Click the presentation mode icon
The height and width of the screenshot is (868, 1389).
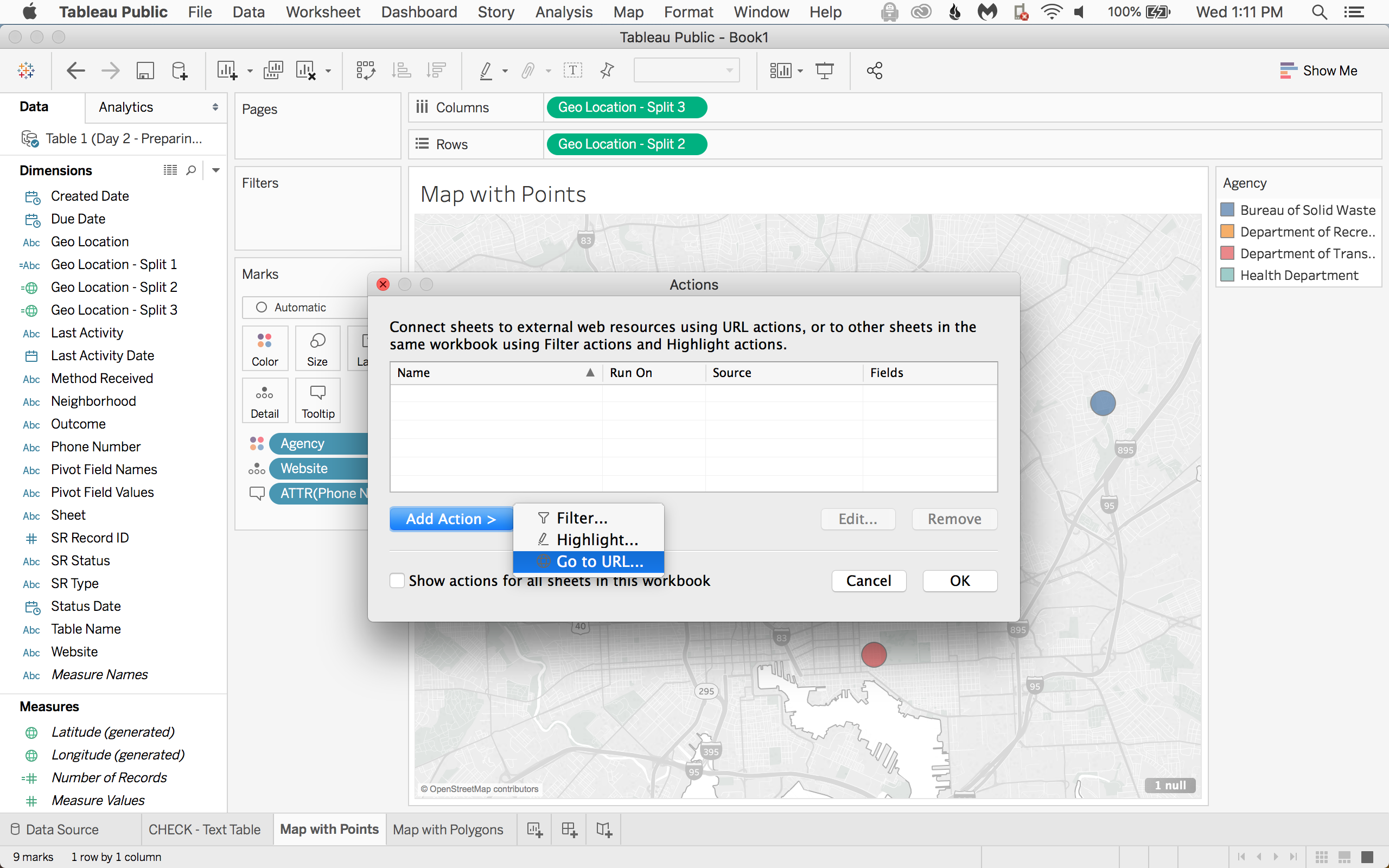click(824, 71)
